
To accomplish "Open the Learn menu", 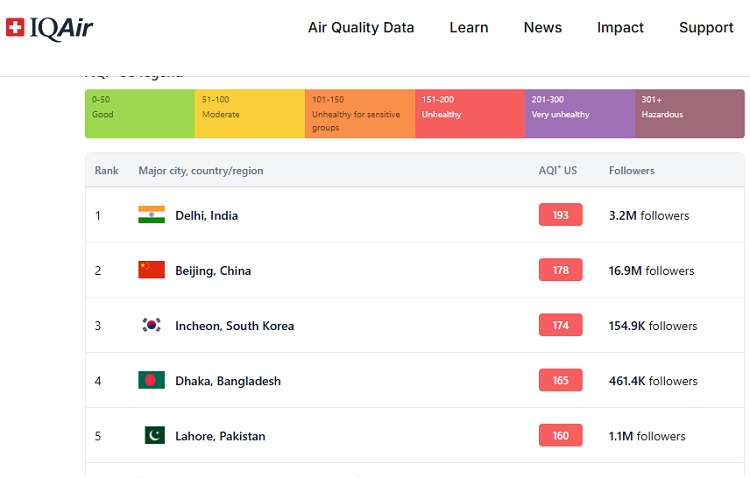I will pyautogui.click(x=469, y=28).
